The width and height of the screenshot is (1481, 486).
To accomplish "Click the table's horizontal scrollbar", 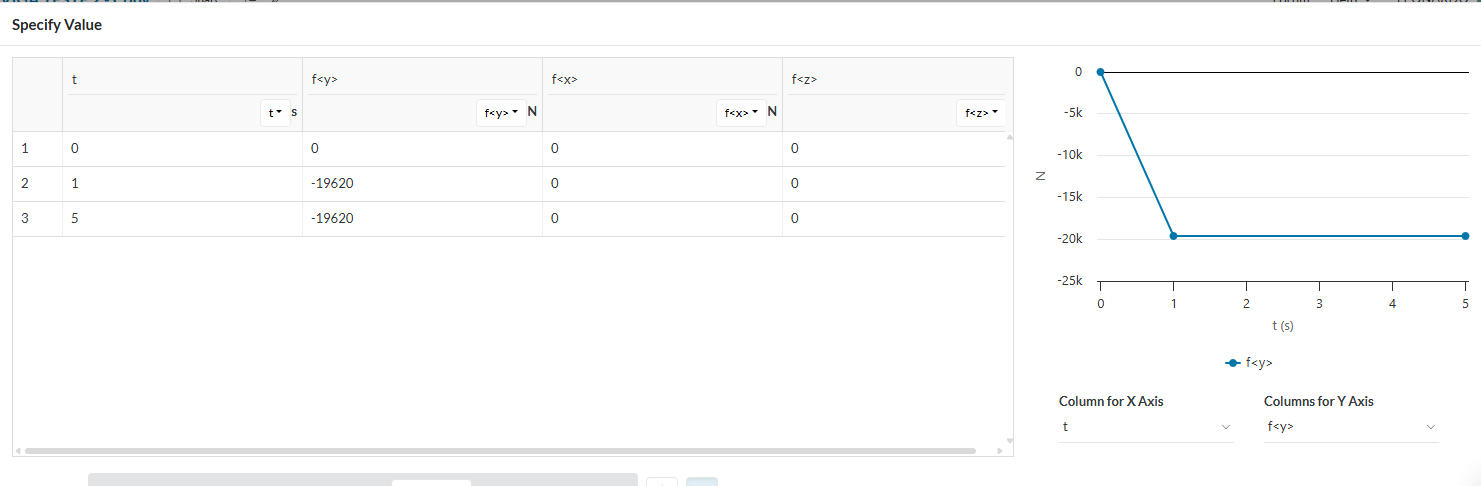I will click(500, 451).
